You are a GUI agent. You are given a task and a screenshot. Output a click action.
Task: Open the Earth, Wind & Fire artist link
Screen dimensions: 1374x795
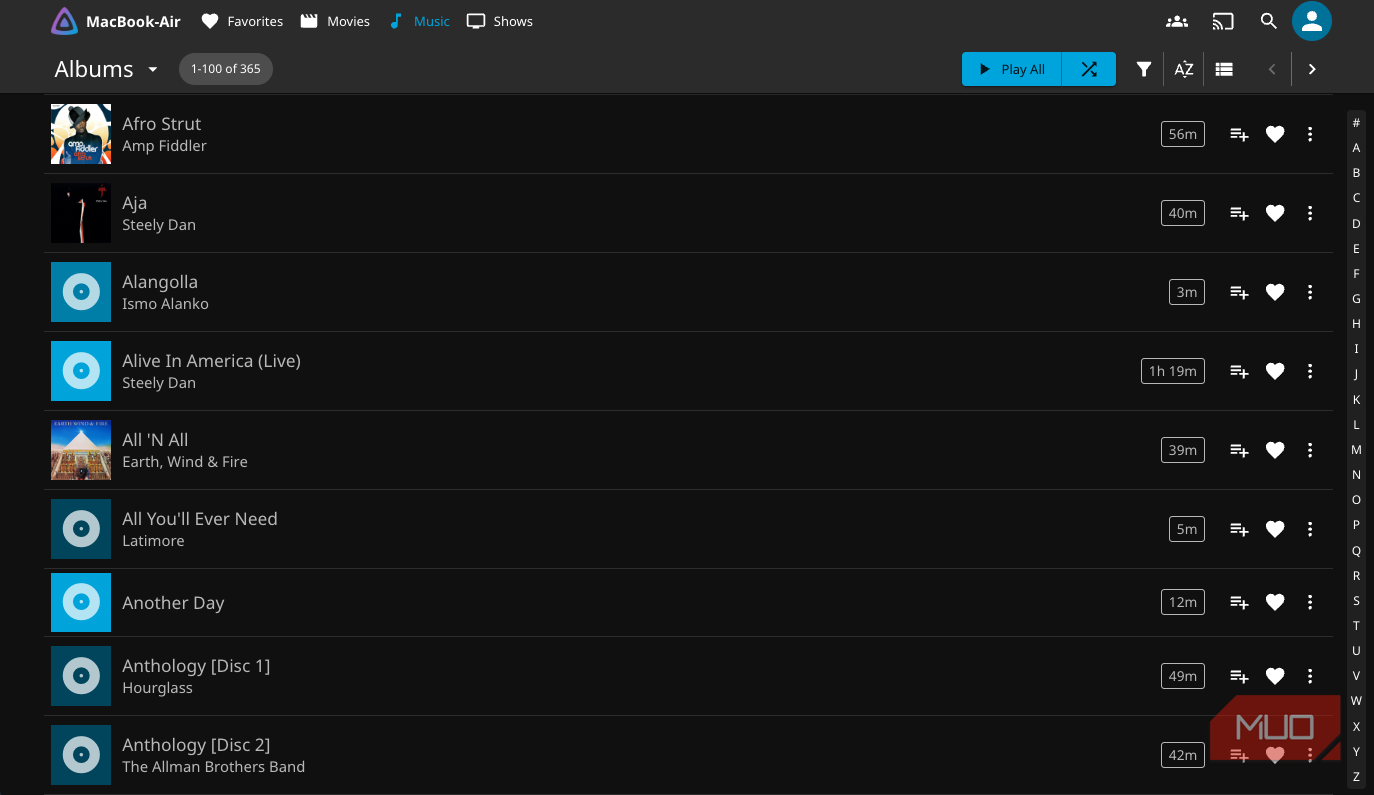pos(185,462)
